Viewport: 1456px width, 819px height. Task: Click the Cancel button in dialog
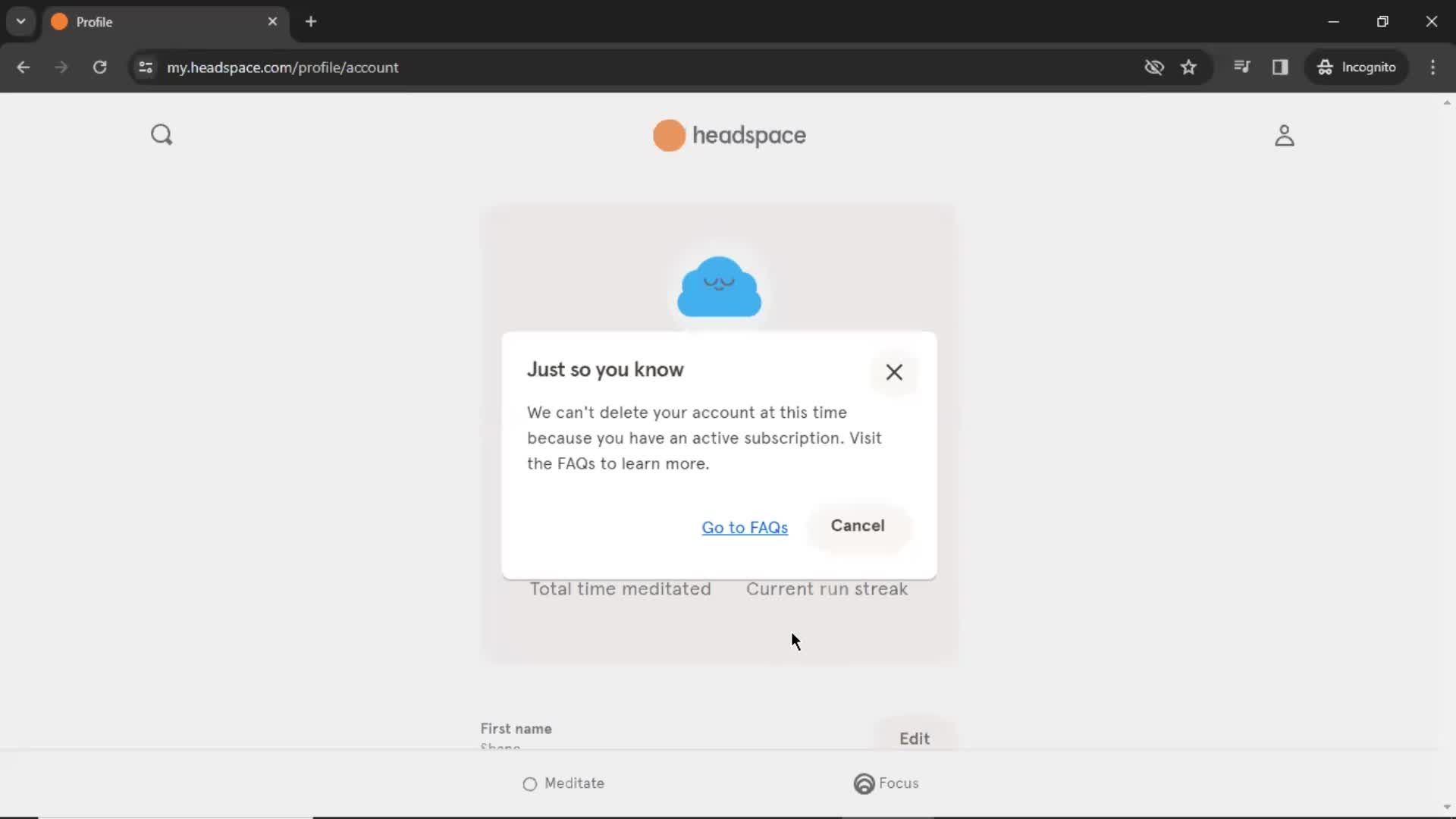coord(857,525)
